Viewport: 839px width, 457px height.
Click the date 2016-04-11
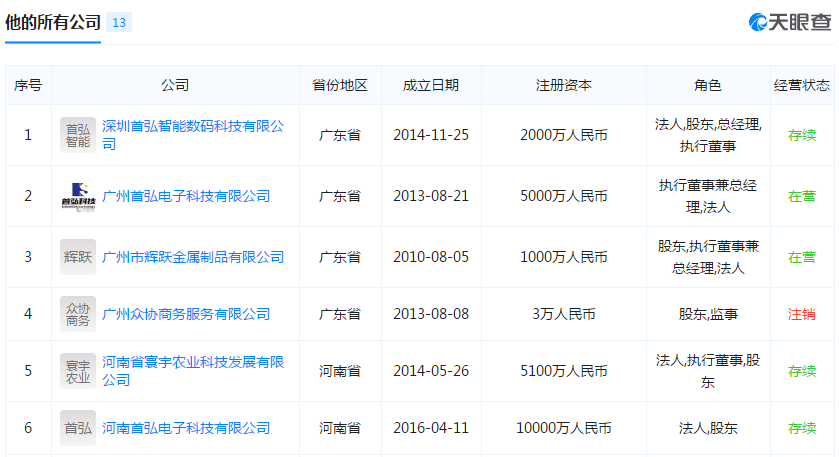tap(431, 428)
